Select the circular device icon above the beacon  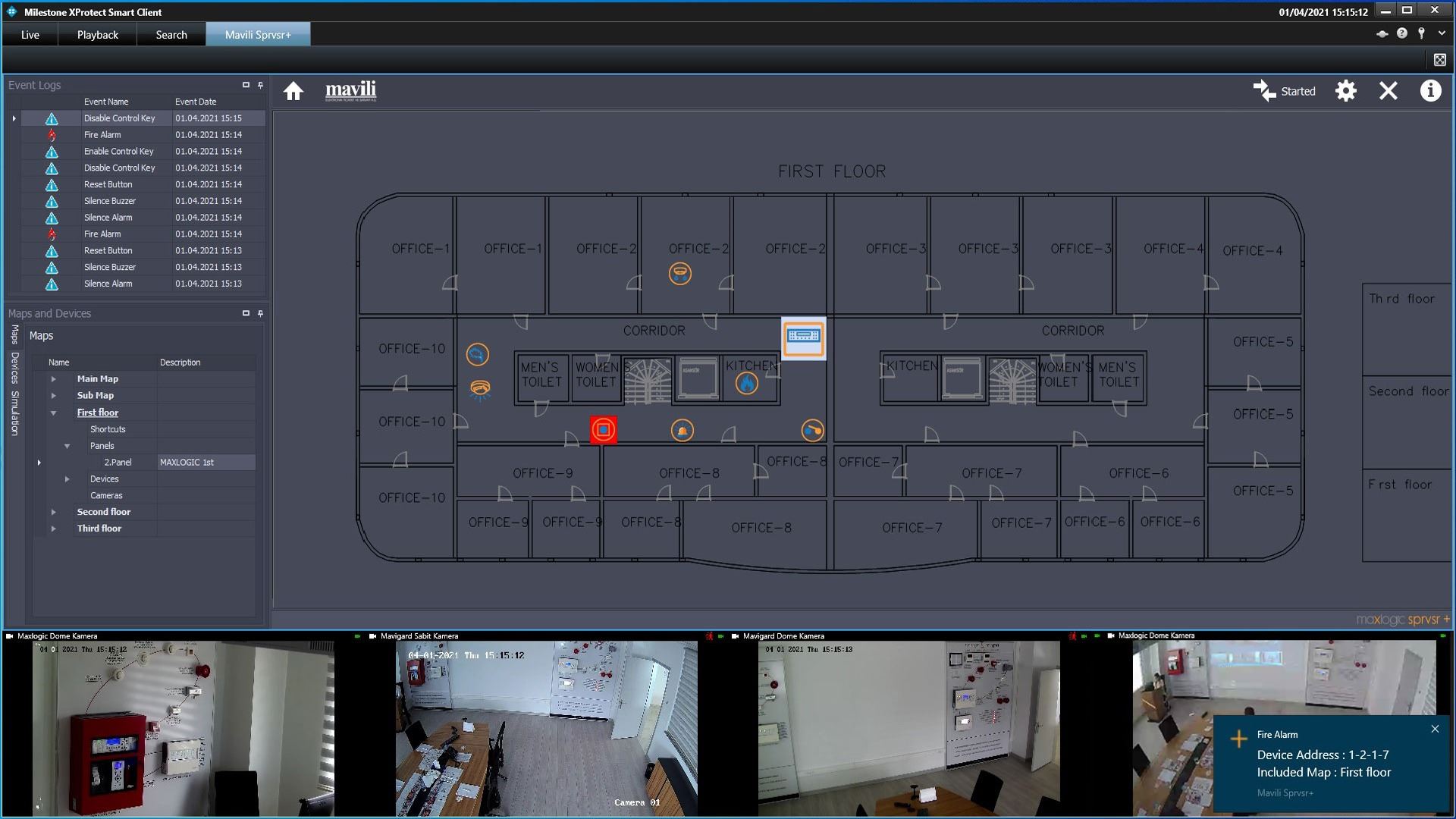[x=478, y=354]
